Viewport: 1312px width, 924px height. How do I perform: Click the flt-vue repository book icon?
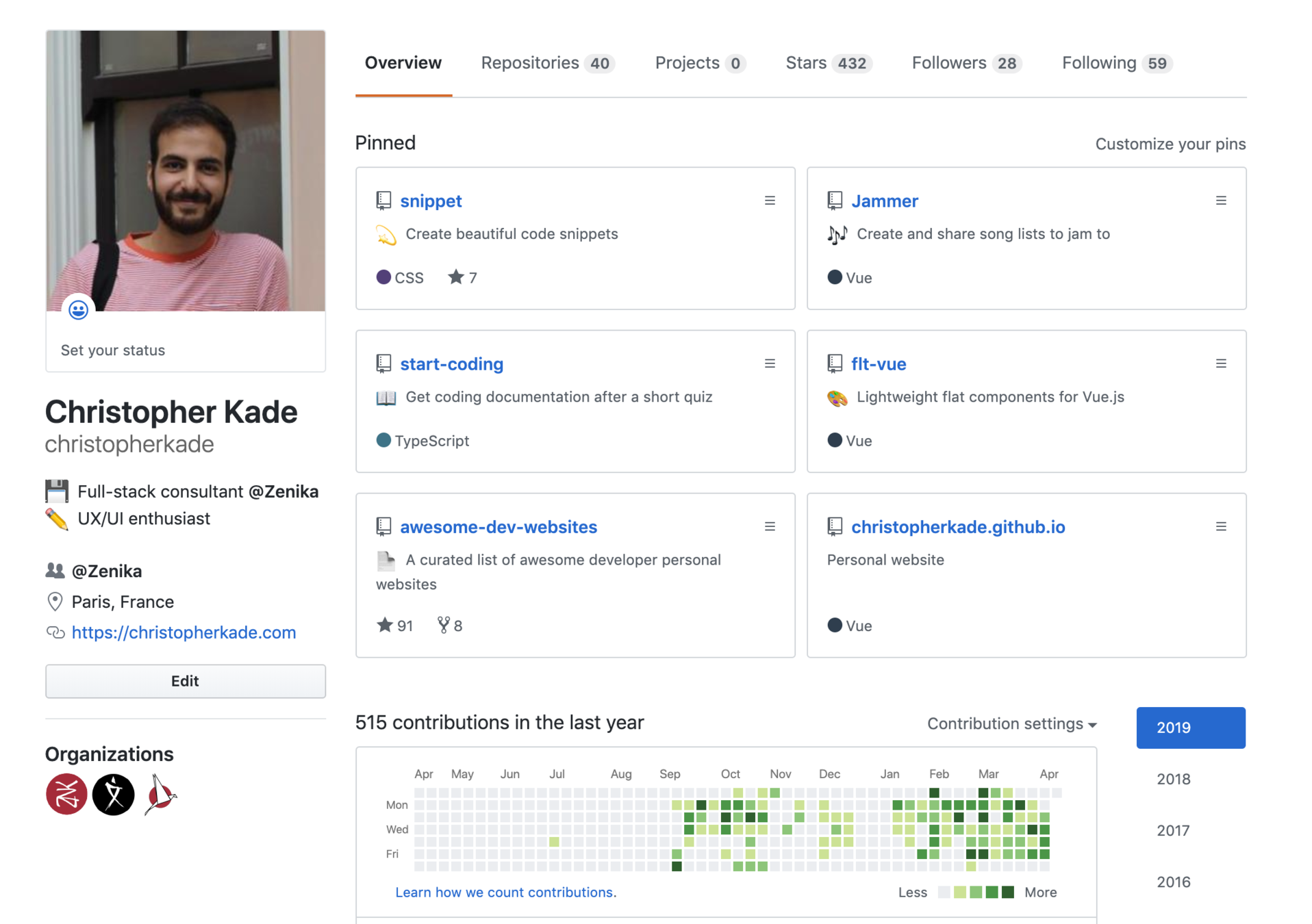(835, 363)
